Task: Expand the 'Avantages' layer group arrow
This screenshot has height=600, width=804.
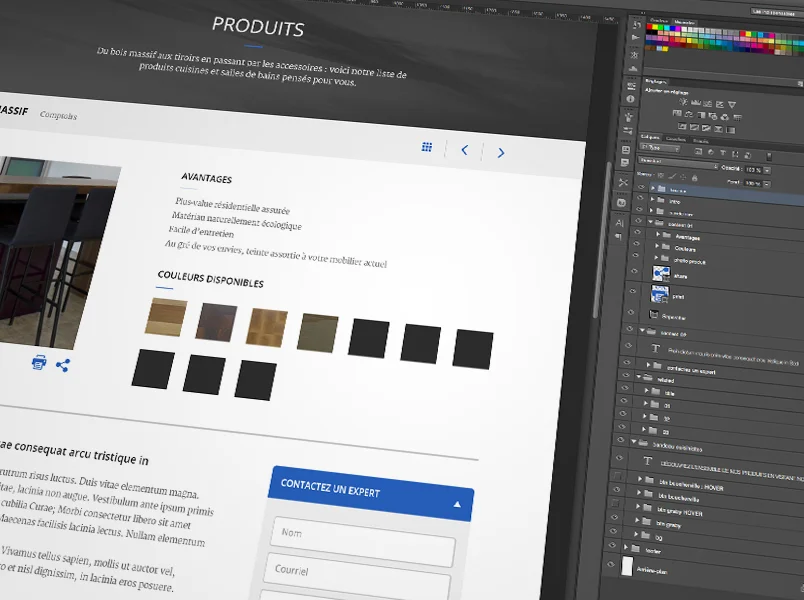Action: pos(658,234)
